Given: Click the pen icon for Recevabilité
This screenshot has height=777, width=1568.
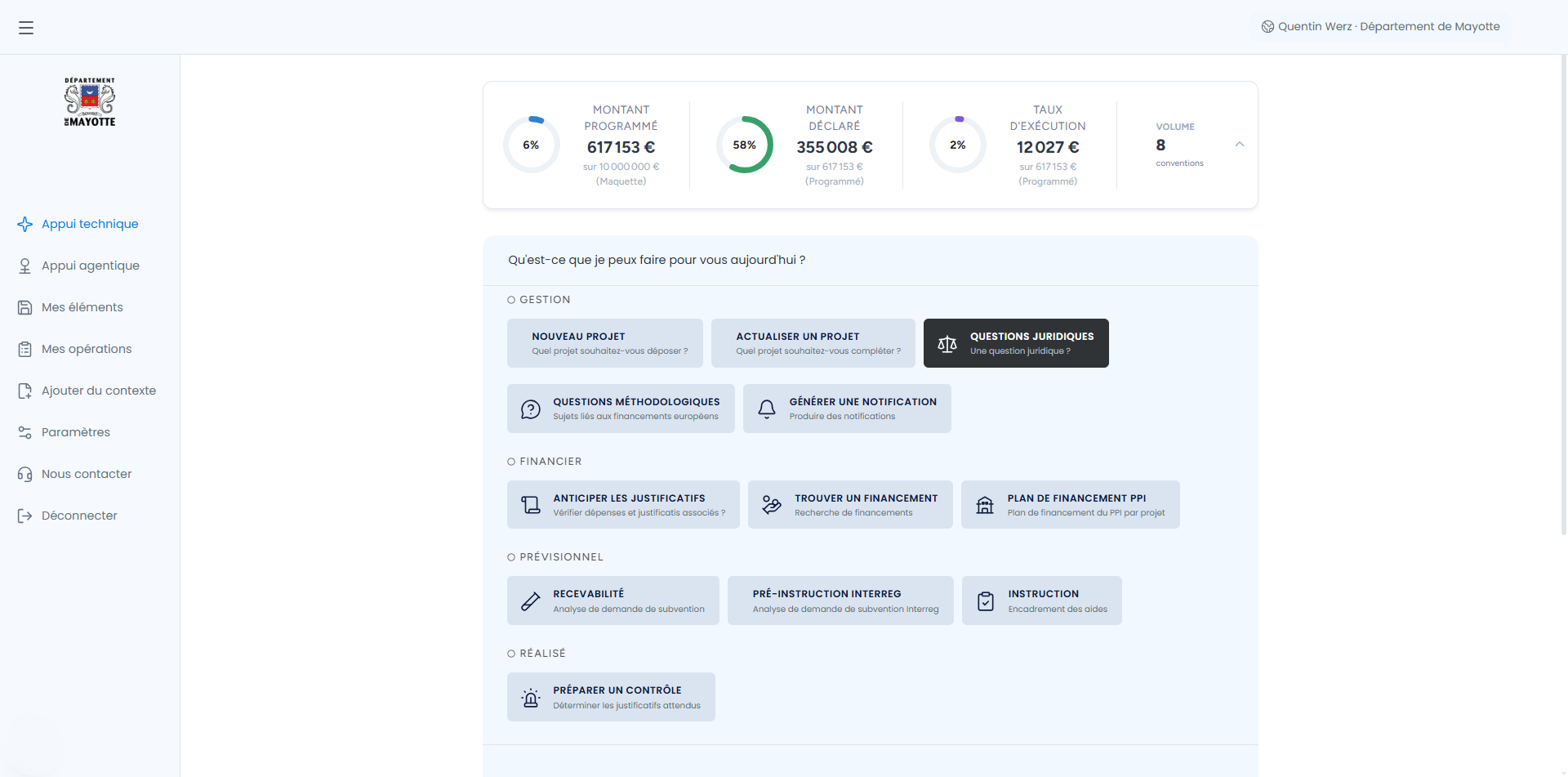Looking at the screenshot, I should 531,601.
